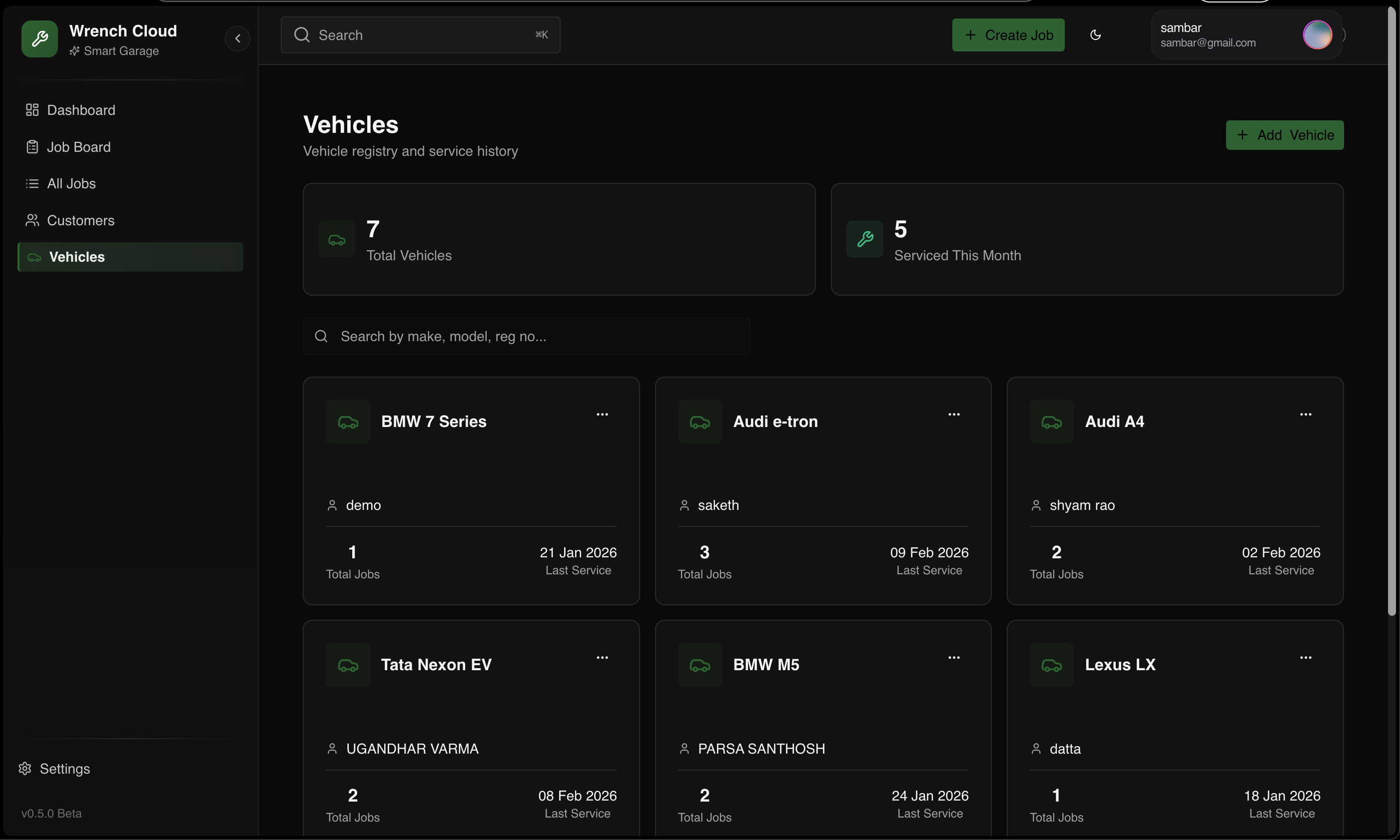Click the BMW 7 Series title
This screenshot has height=840, width=1400.
[x=434, y=421]
